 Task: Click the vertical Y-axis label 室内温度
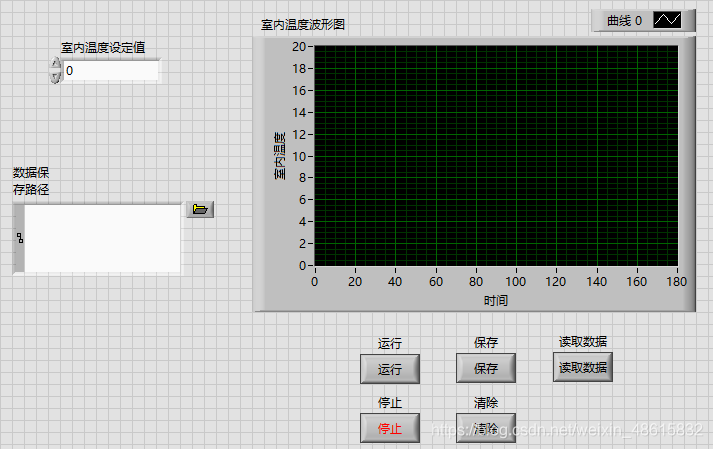(280, 156)
